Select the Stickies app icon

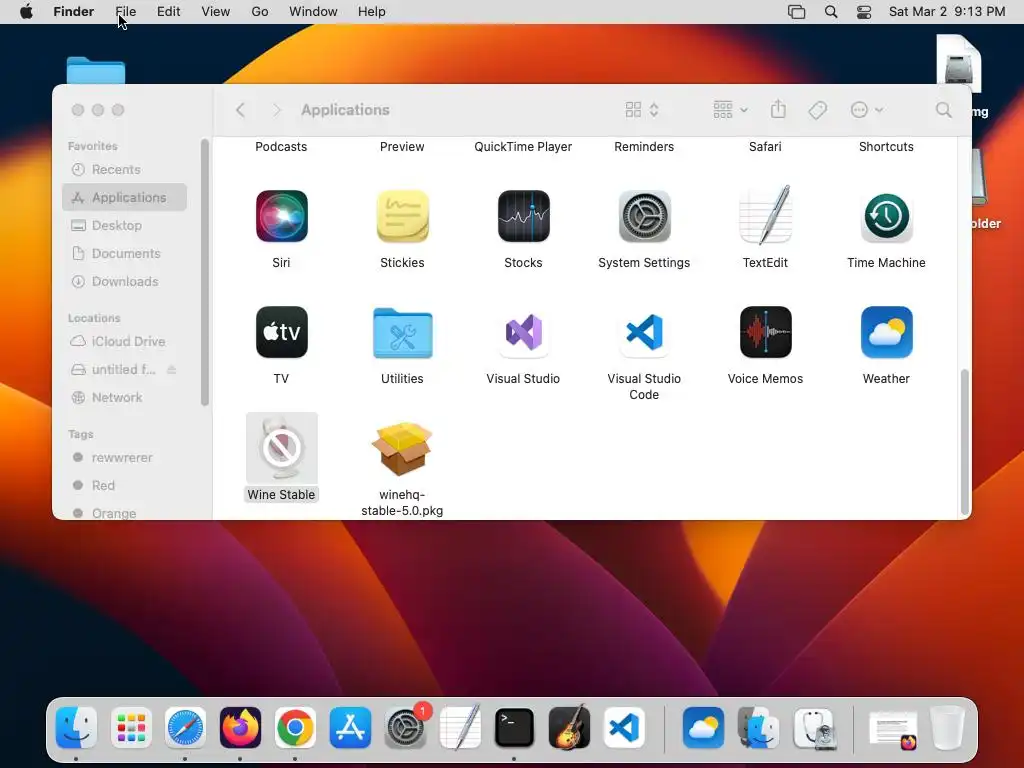(402, 216)
